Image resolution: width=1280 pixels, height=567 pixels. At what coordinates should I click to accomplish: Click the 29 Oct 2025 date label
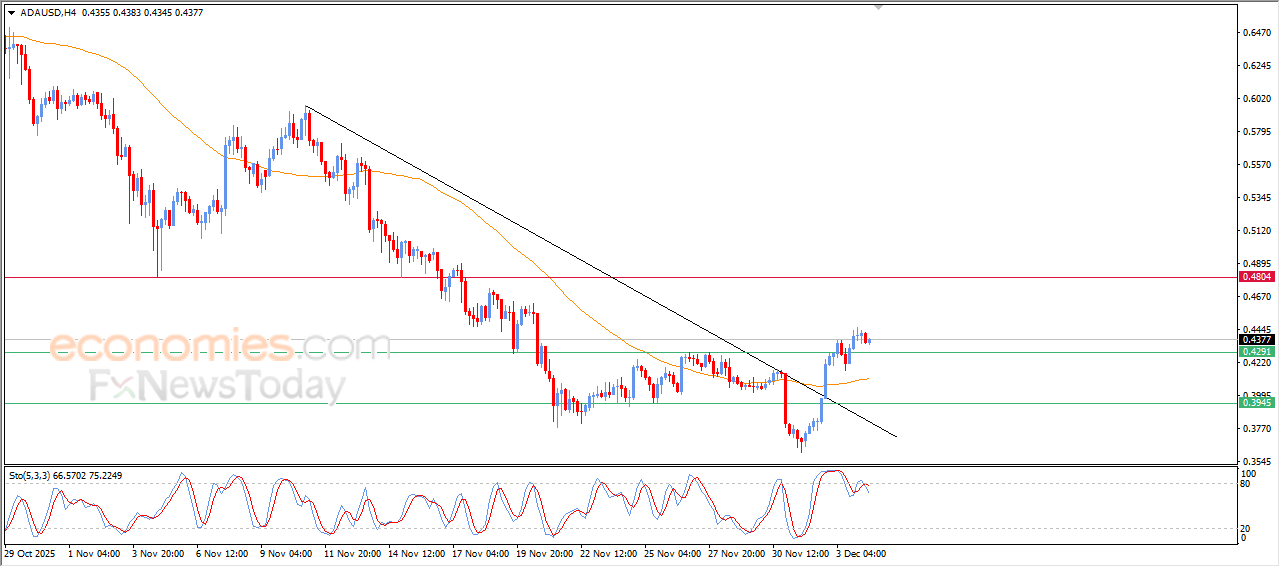32,553
